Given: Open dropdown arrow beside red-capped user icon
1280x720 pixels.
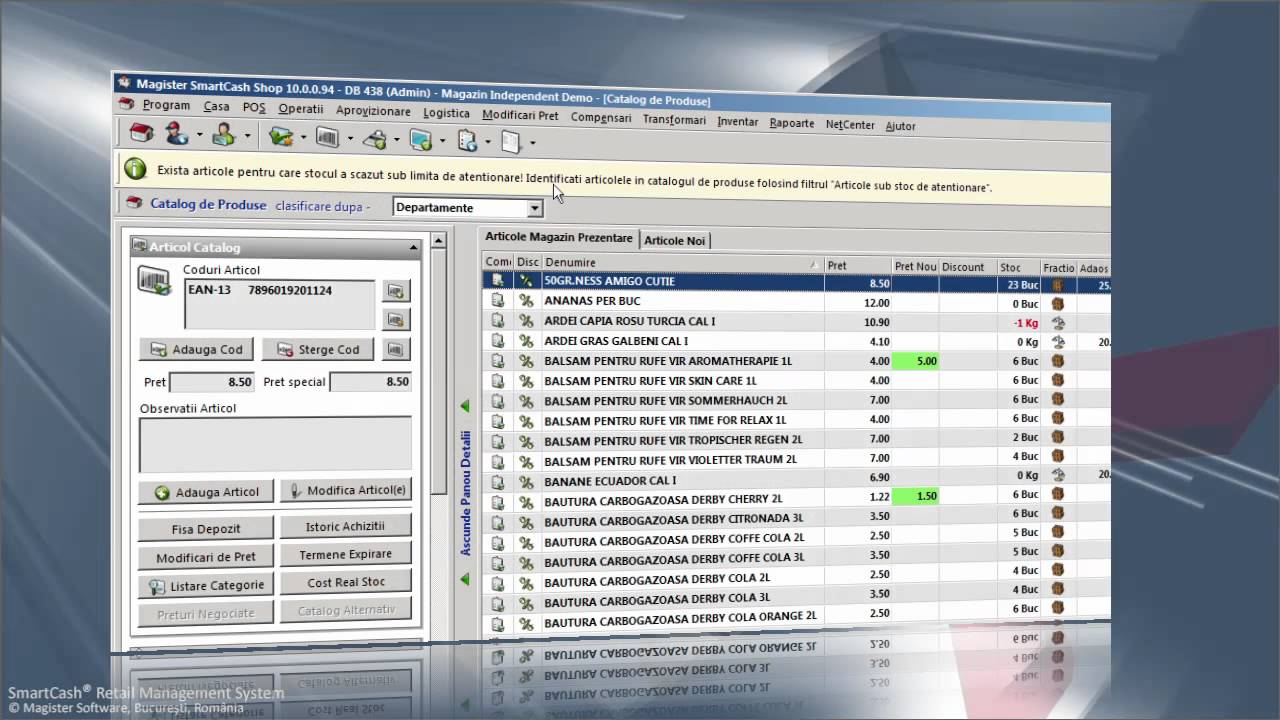Looking at the screenshot, I should 199,135.
